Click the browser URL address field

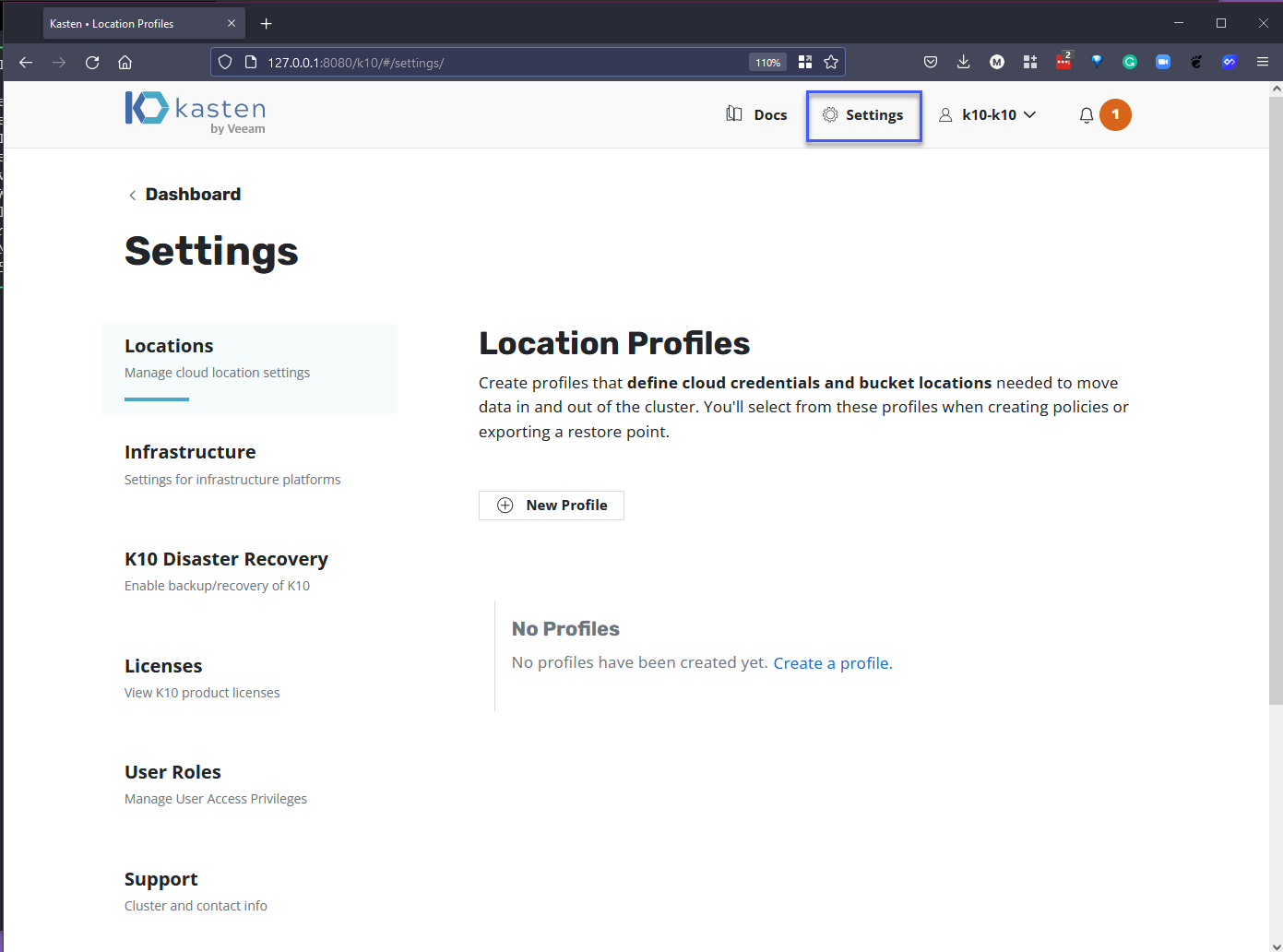(x=498, y=63)
